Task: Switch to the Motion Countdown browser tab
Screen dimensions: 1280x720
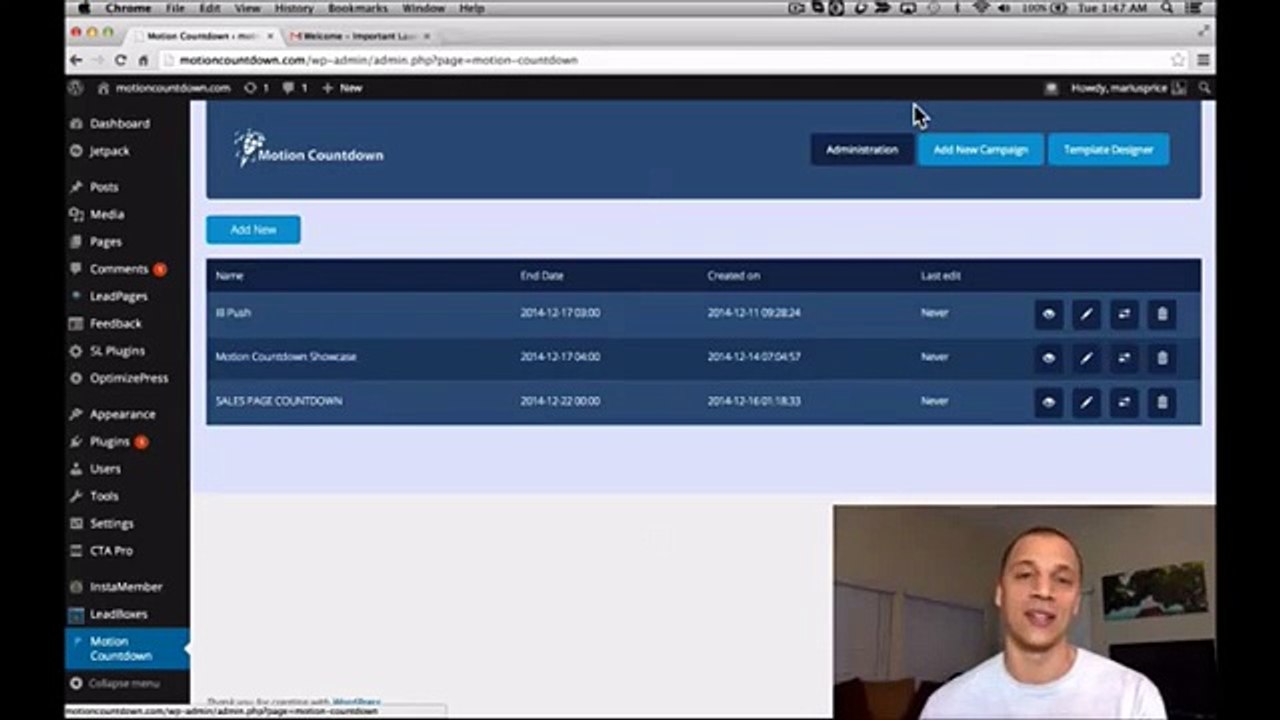Action: click(205, 36)
